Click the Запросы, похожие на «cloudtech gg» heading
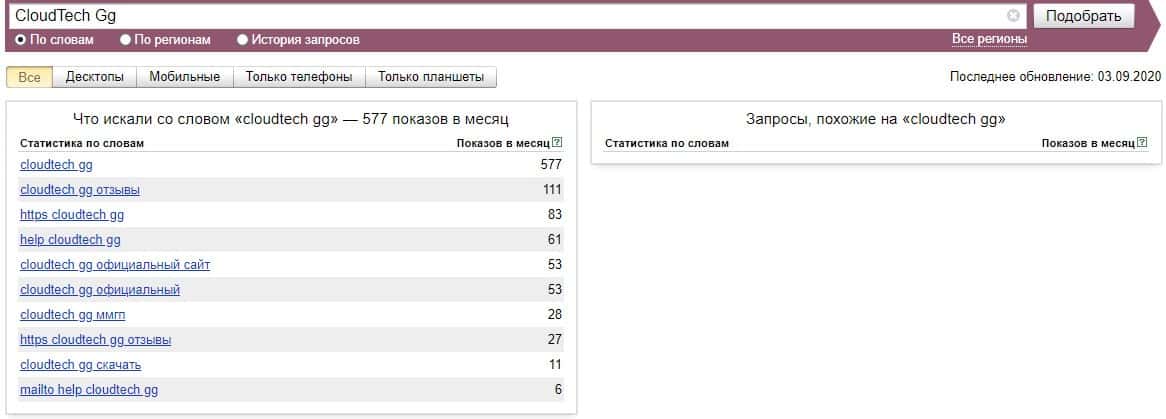Viewport: 1166px width, 419px height. pos(875,119)
